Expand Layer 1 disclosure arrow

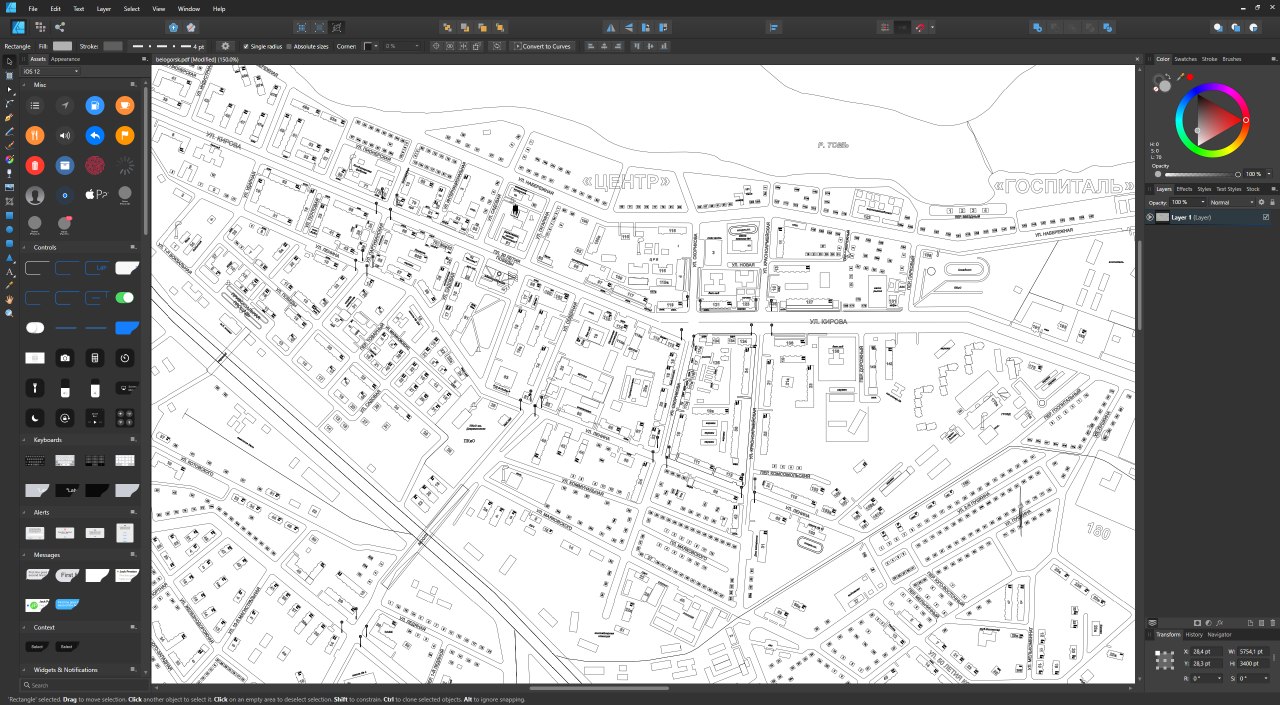click(x=1150, y=217)
